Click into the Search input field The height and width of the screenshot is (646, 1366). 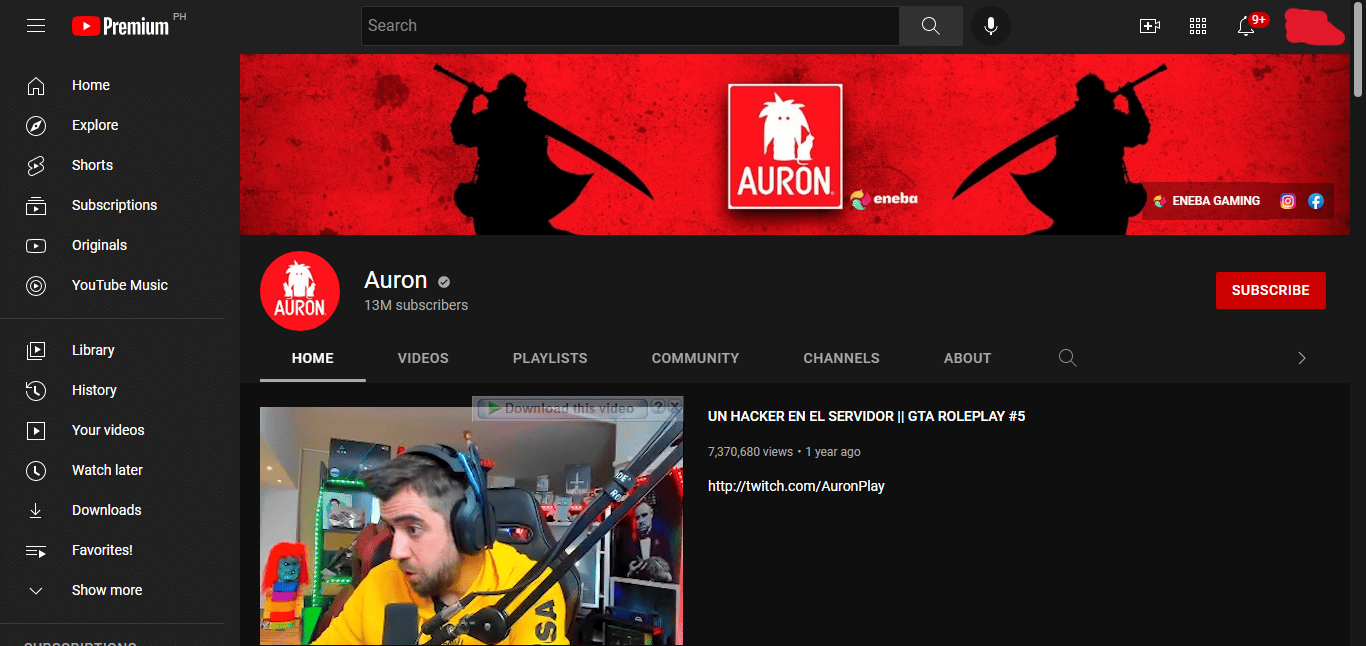click(630, 26)
